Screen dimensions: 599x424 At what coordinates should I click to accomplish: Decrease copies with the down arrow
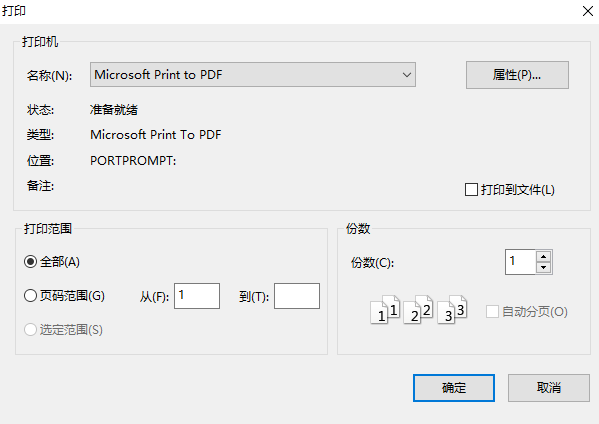coord(544,268)
